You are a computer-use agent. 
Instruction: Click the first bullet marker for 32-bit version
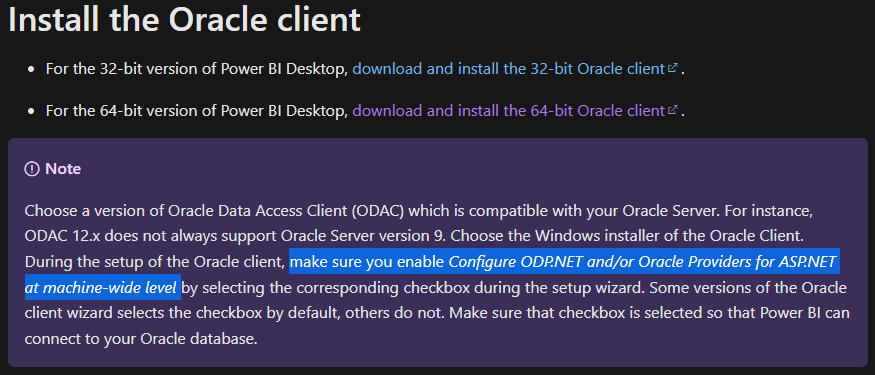[x=31, y=70]
